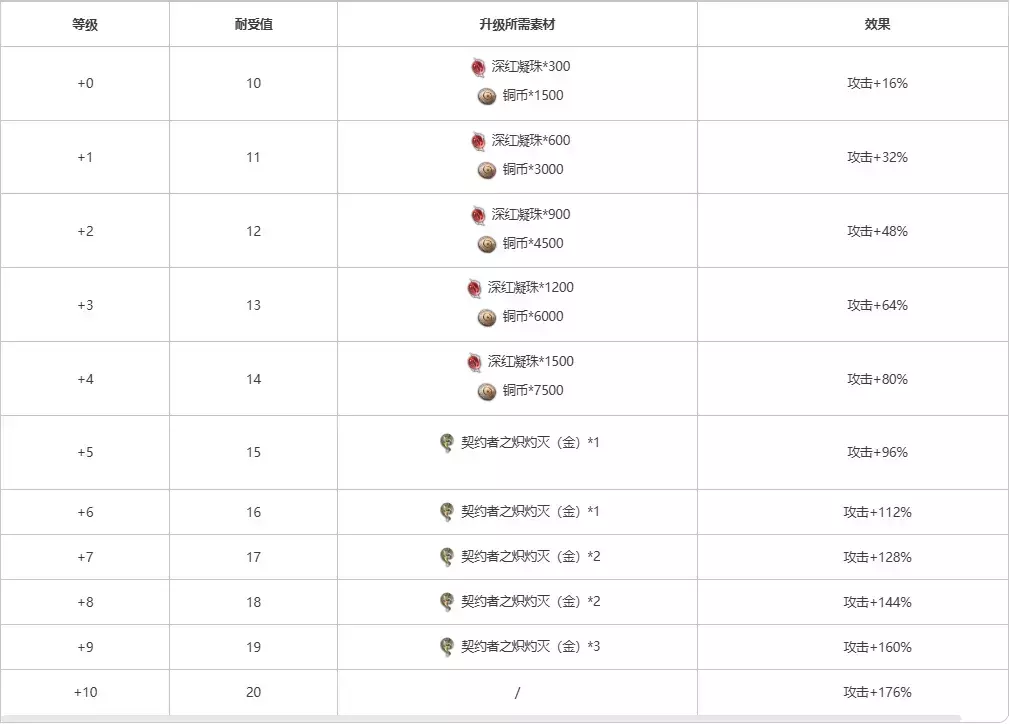Click the contractor material icon in row +9
Image resolution: width=1010 pixels, height=724 pixels.
447,647
